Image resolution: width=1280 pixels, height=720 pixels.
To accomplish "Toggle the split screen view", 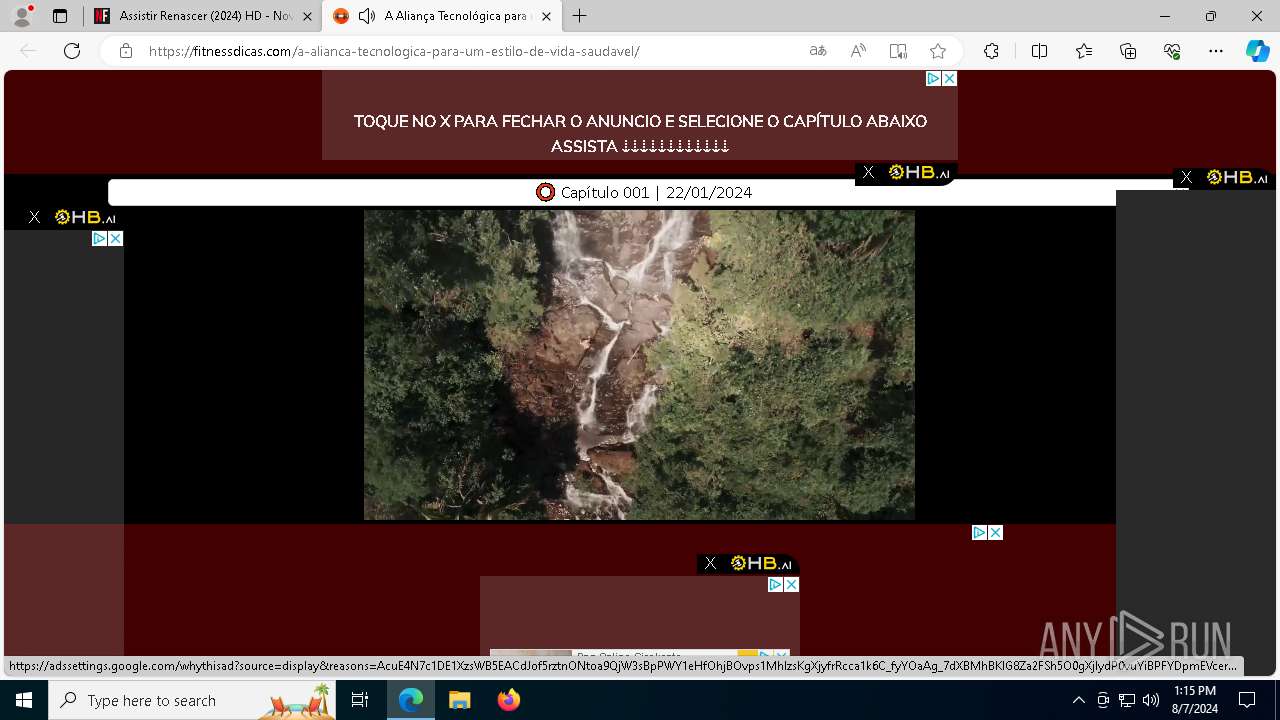I will [x=1039, y=51].
